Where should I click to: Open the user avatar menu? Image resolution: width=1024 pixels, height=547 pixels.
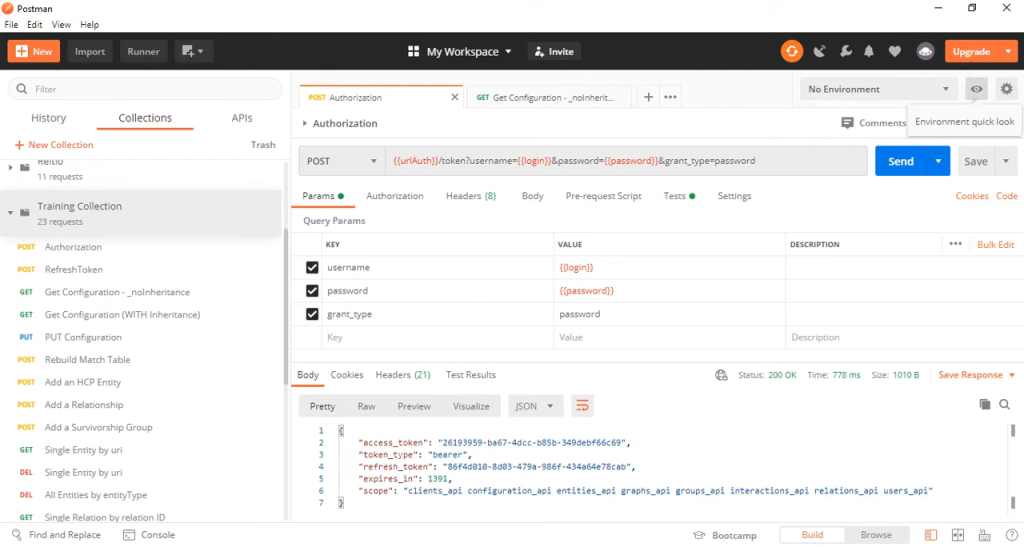point(925,52)
